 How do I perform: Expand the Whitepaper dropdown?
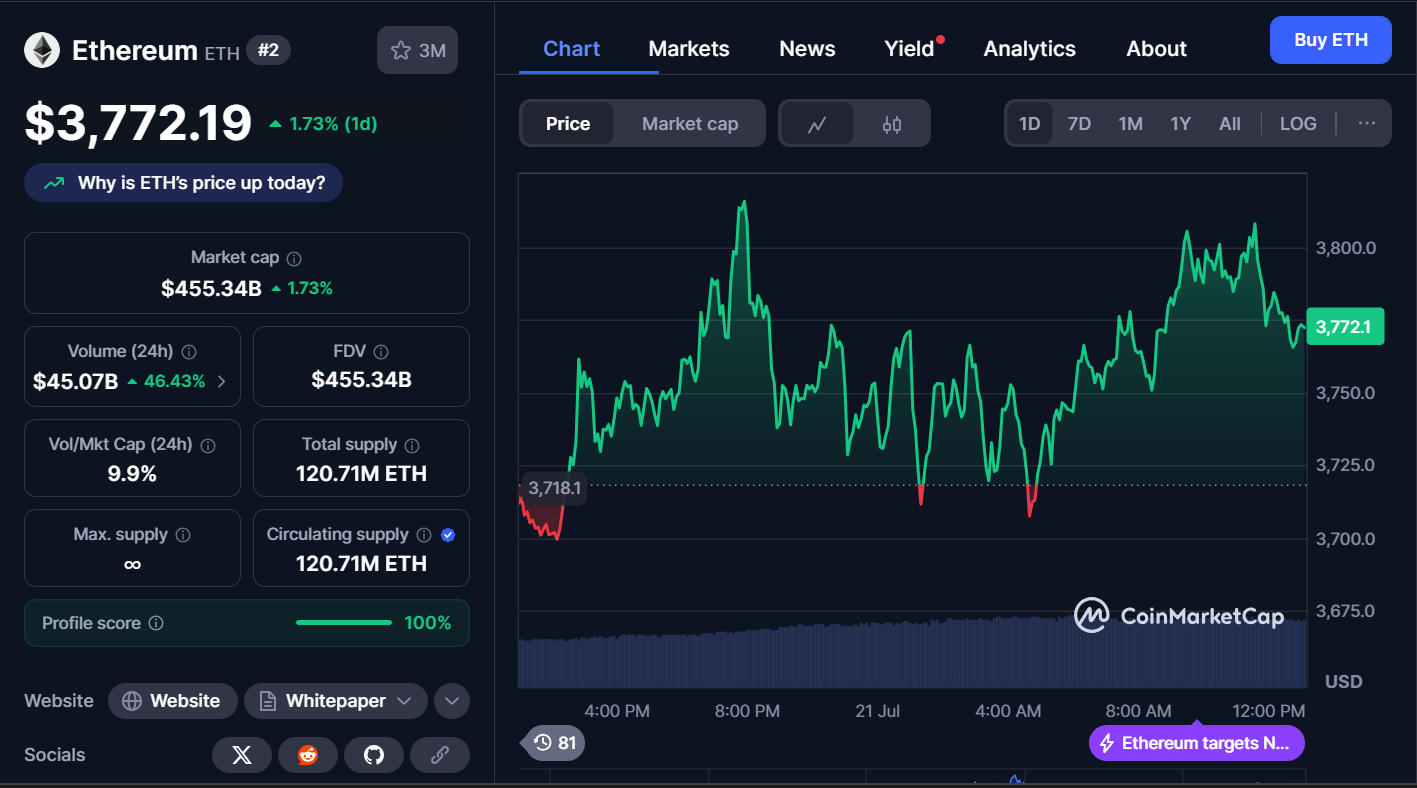coord(336,701)
